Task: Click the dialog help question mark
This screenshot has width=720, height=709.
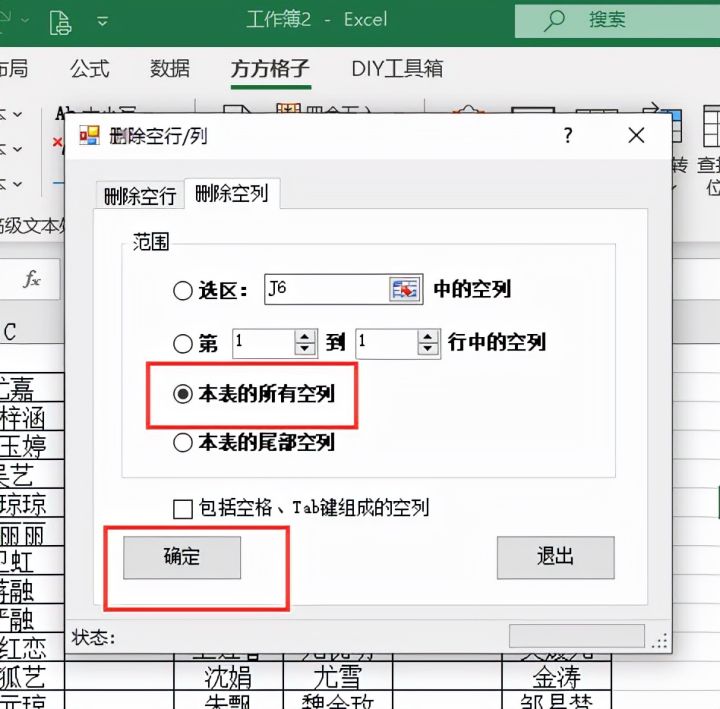Action: (x=568, y=136)
